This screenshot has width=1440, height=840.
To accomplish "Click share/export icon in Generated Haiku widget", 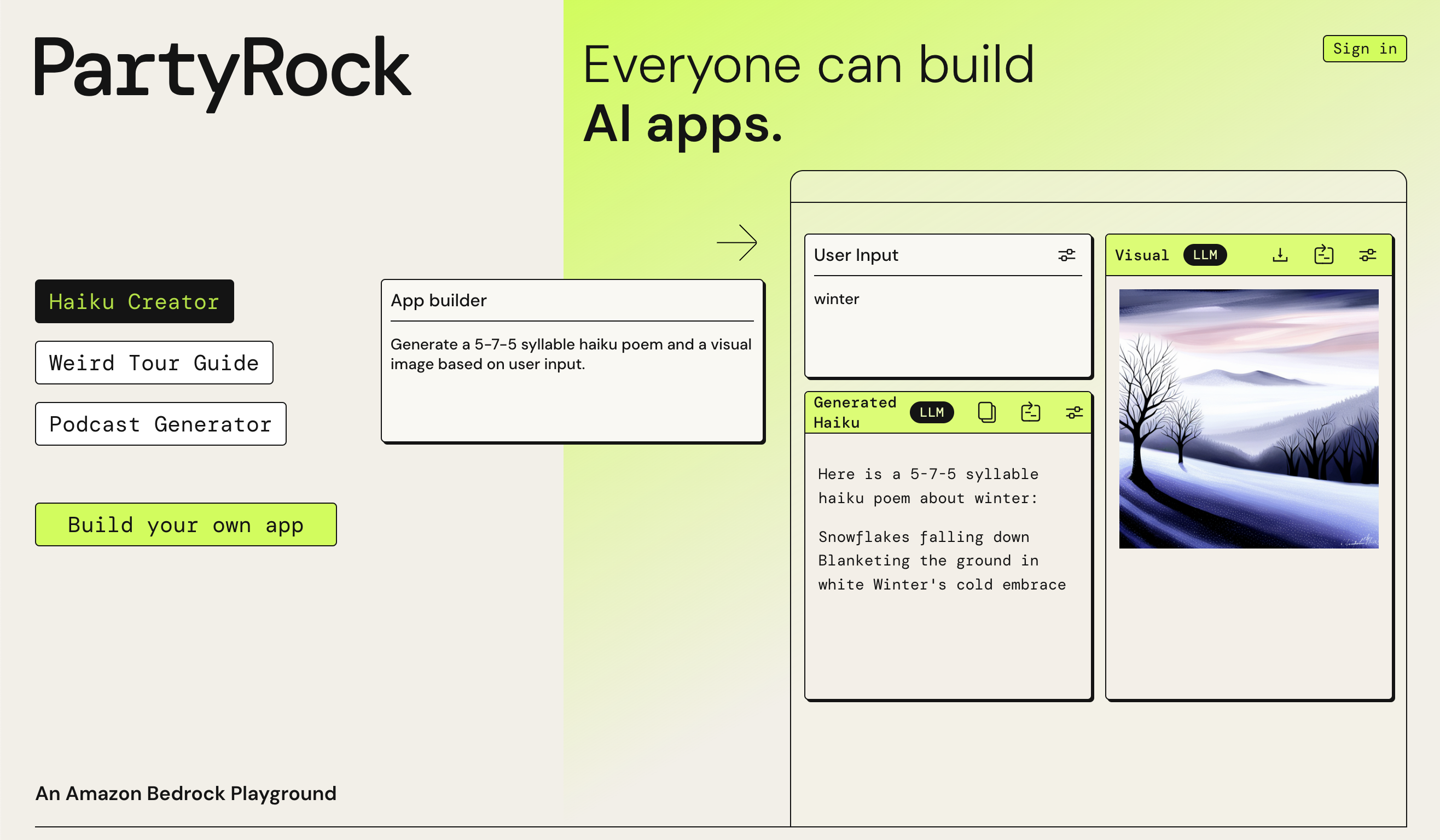I will tap(1030, 412).
